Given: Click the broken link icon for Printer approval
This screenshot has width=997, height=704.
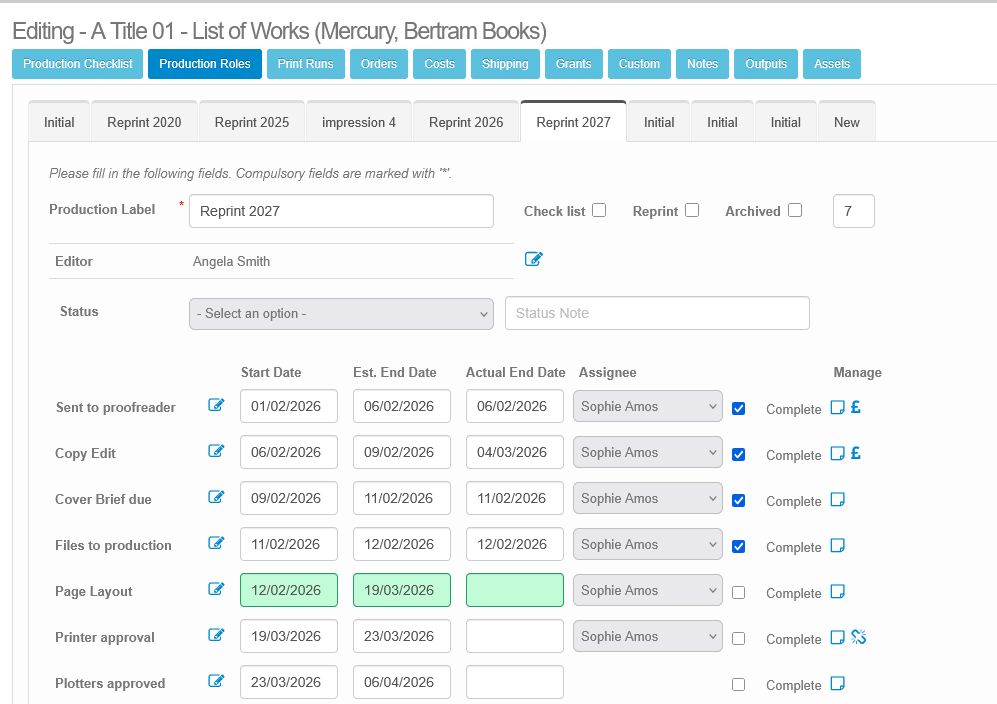Looking at the screenshot, I should [858, 638].
